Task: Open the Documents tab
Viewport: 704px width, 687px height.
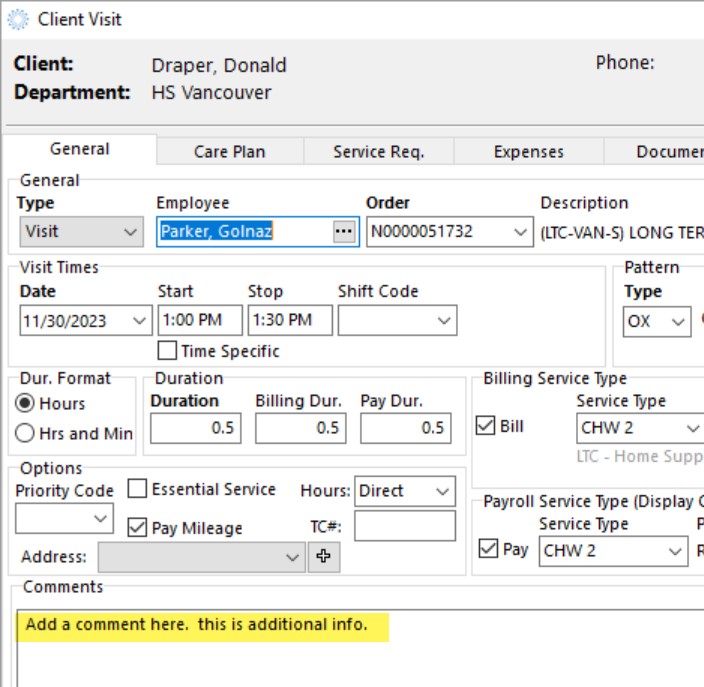Action: (x=654, y=152)
